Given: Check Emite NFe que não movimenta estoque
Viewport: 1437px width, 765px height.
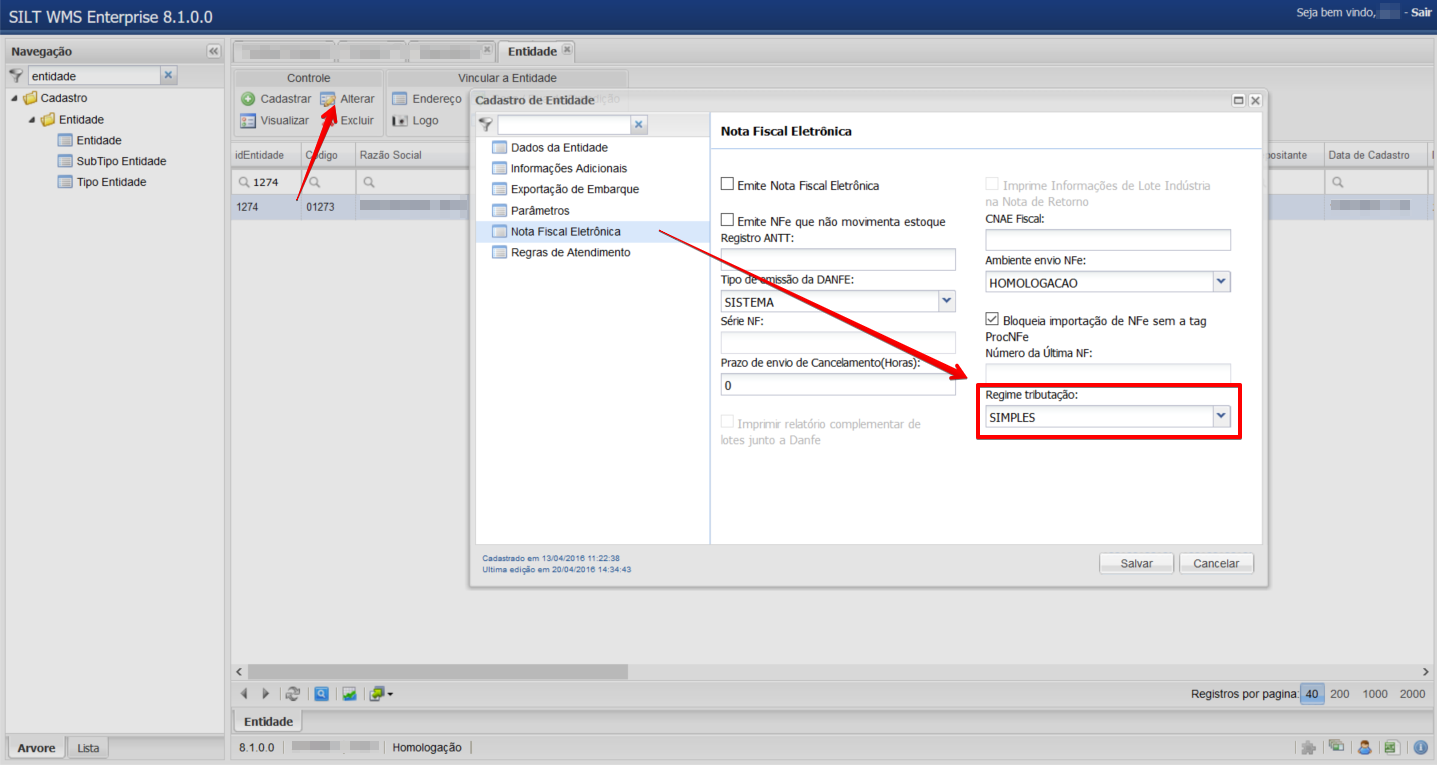Looking at the screenshot, I should point(728,221).
